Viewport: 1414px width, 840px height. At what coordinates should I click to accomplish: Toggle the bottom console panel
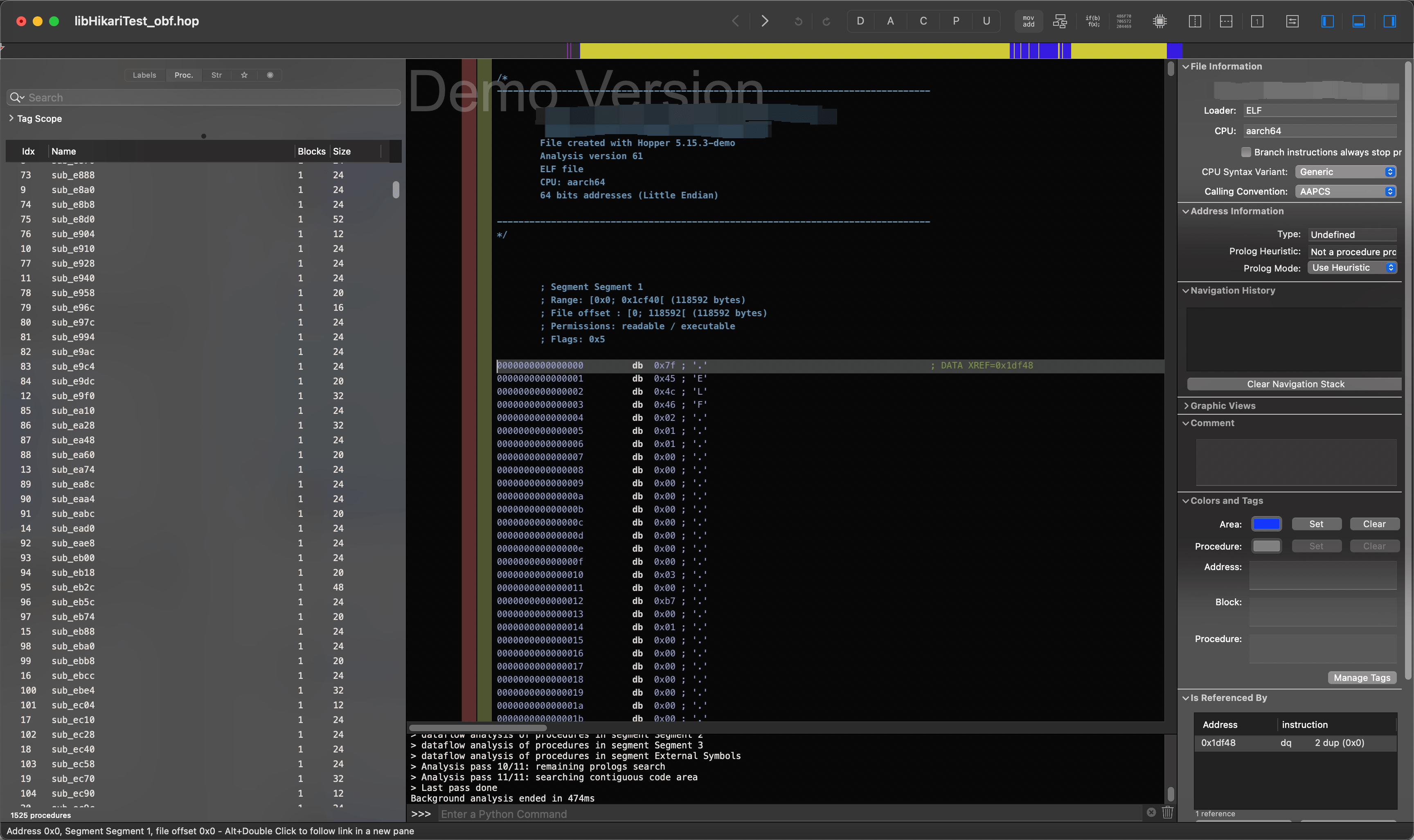point(1358,21)
